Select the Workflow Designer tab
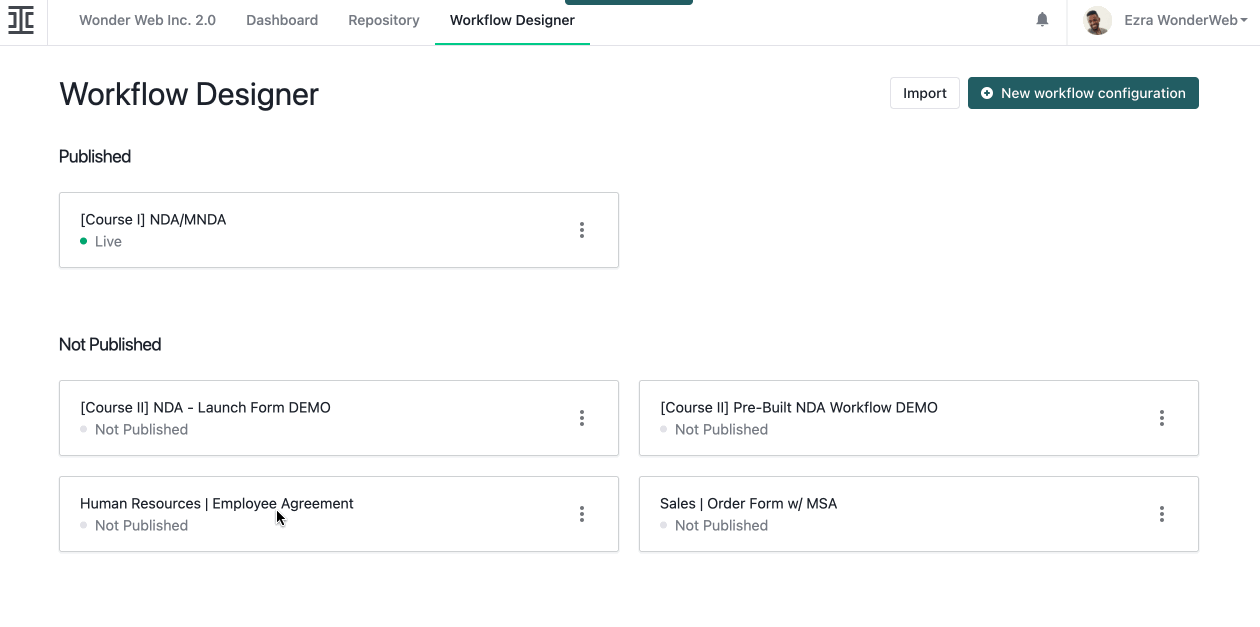The height and width of the screenshot is (627, 1260). pyautogui.click(x=512, y=20)
